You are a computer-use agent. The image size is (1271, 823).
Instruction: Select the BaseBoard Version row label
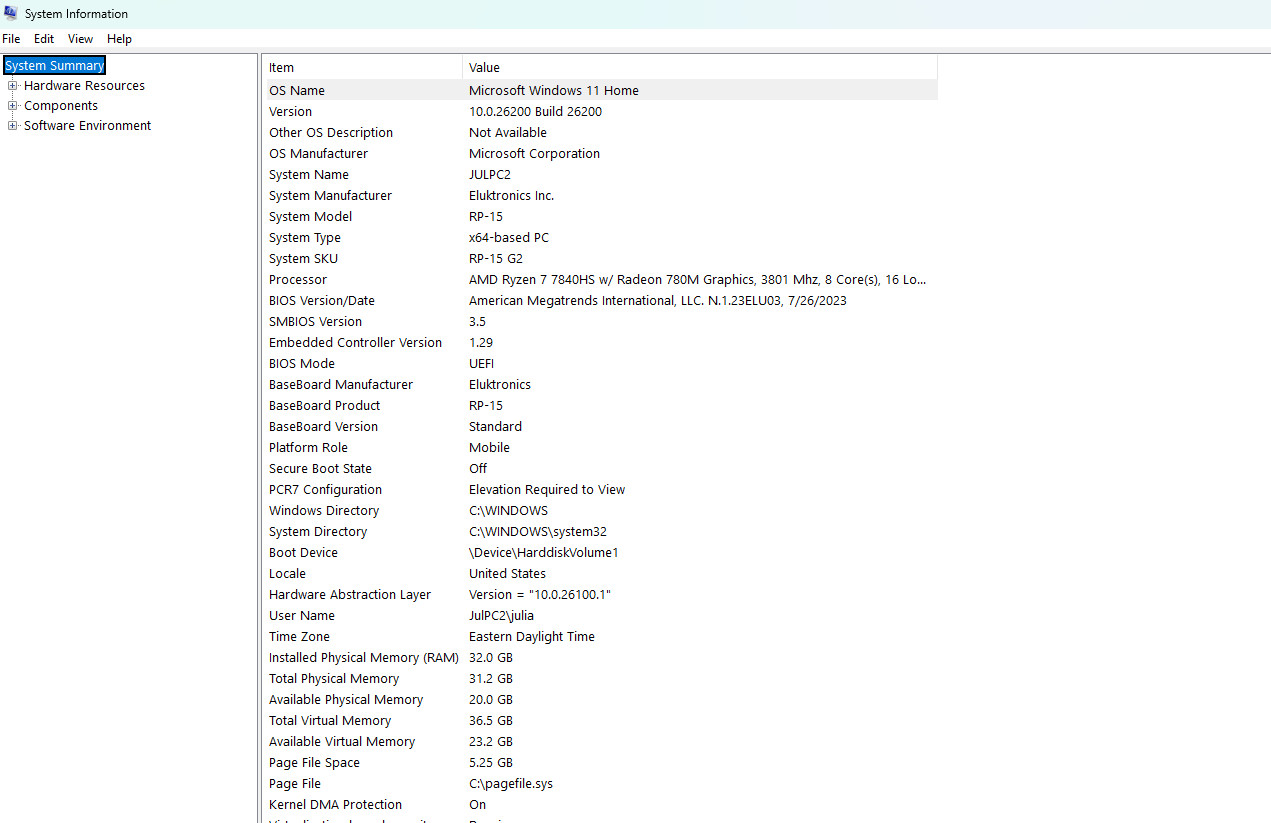[x=323, y=427]
